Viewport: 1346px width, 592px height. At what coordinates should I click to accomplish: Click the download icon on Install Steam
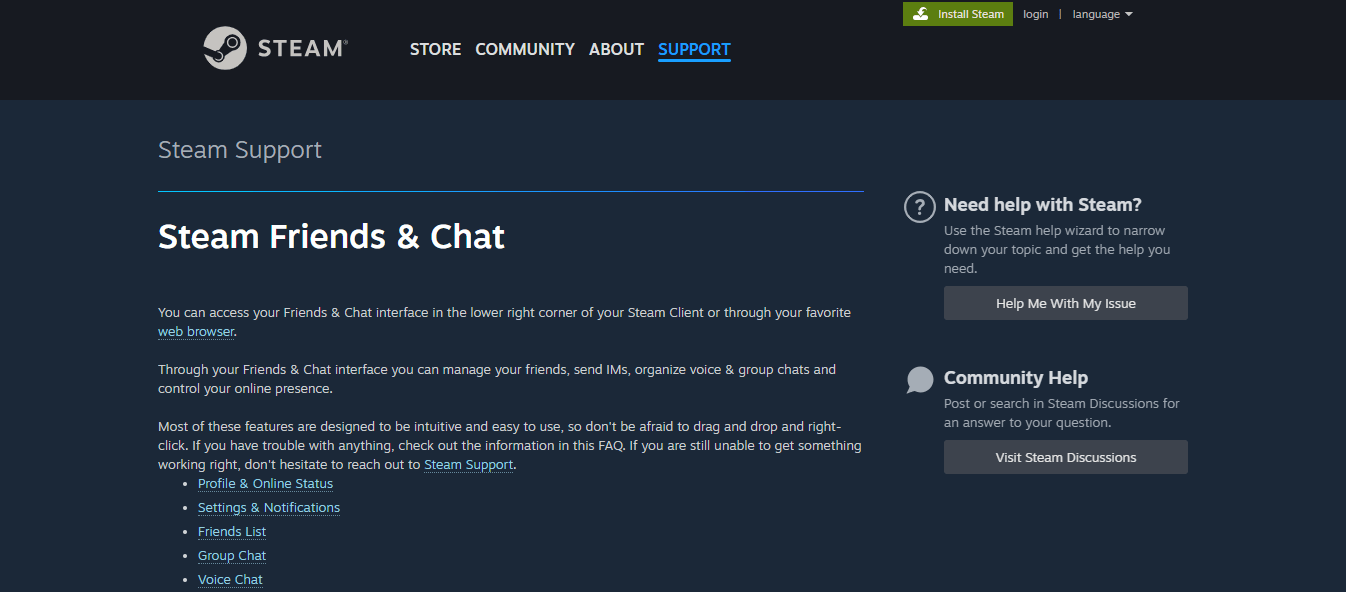[921, 14]
